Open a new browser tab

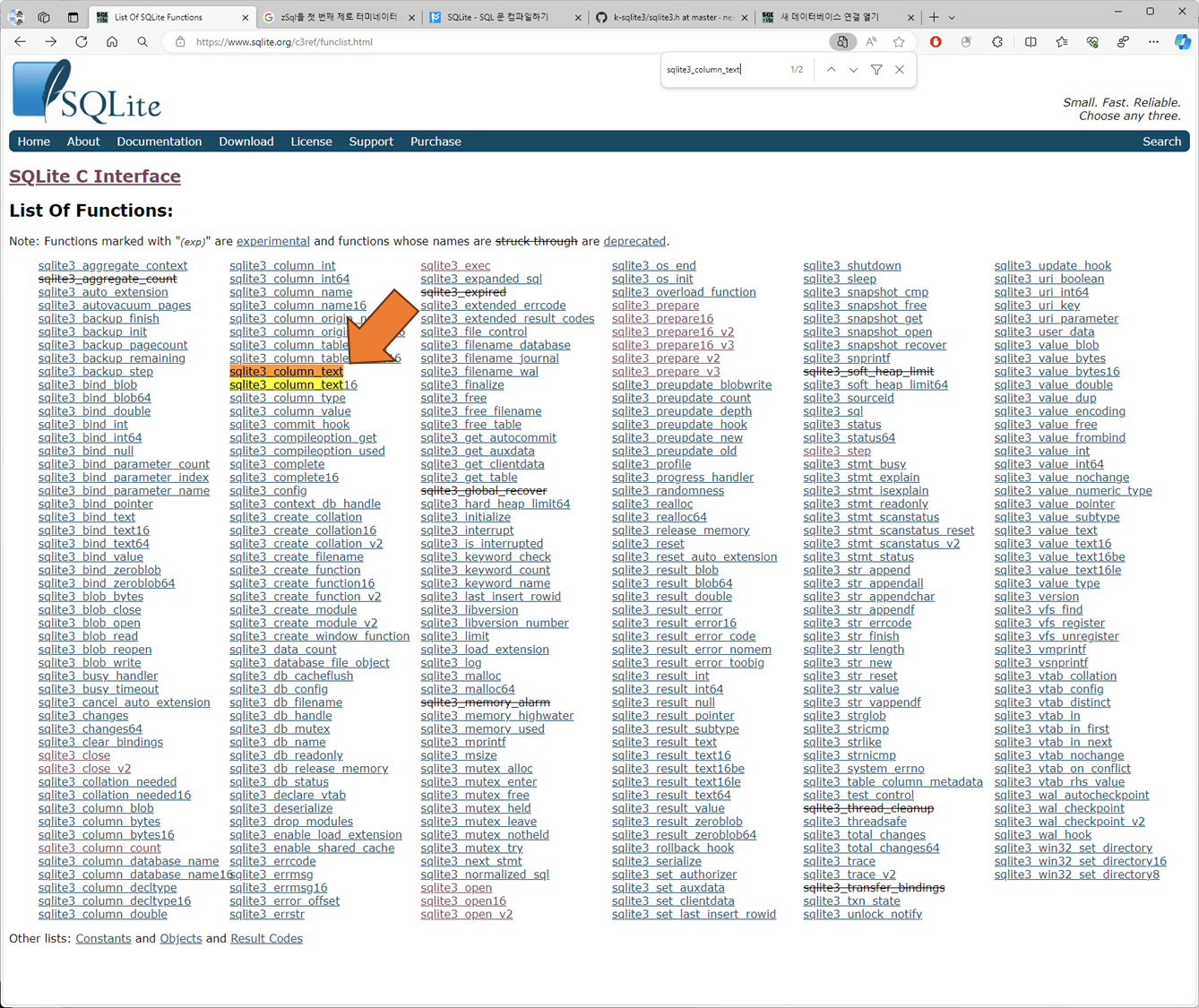point(934,17)
